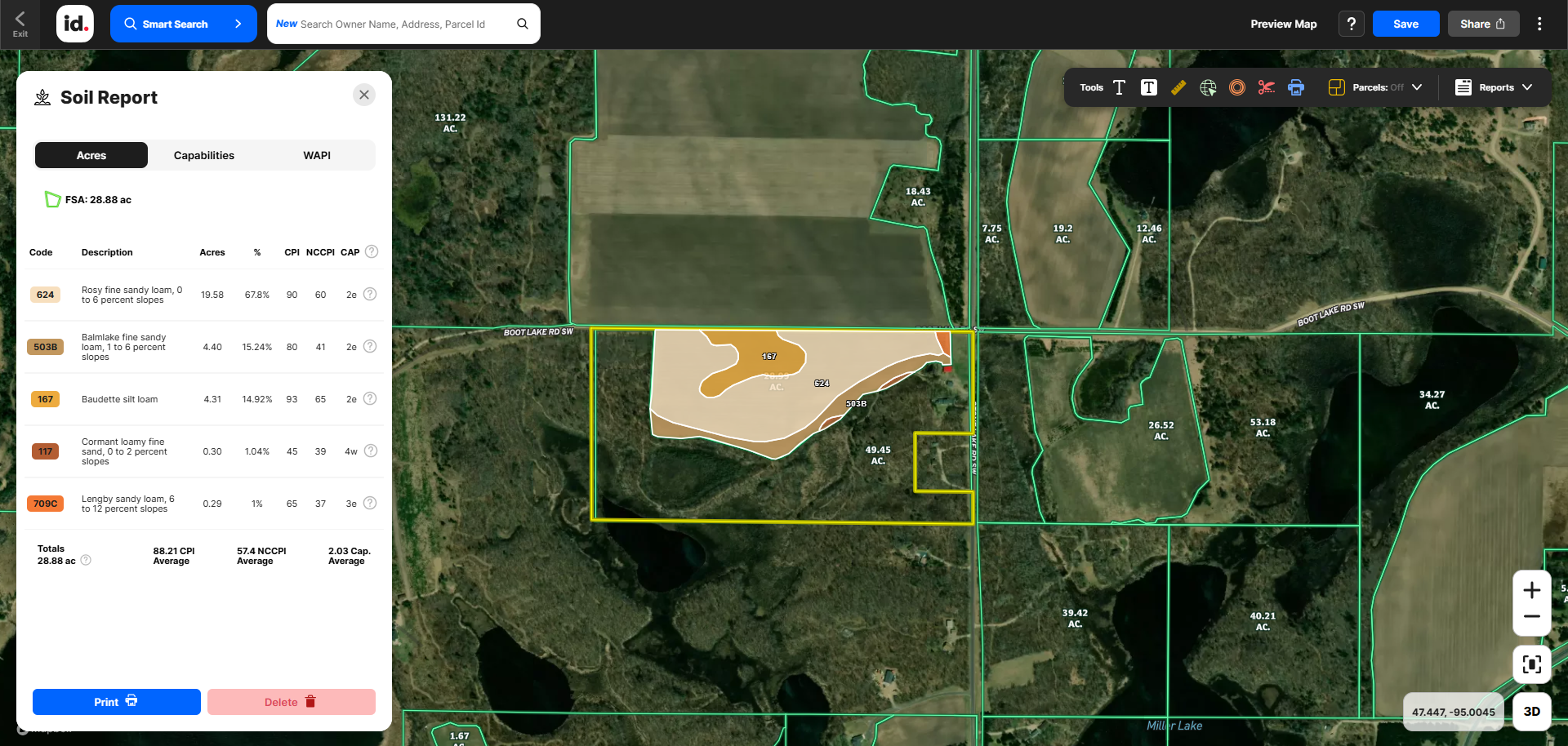The image size is (1568, 746).
Task: Switch to the WAPI tab
Action: coord(316,155)
